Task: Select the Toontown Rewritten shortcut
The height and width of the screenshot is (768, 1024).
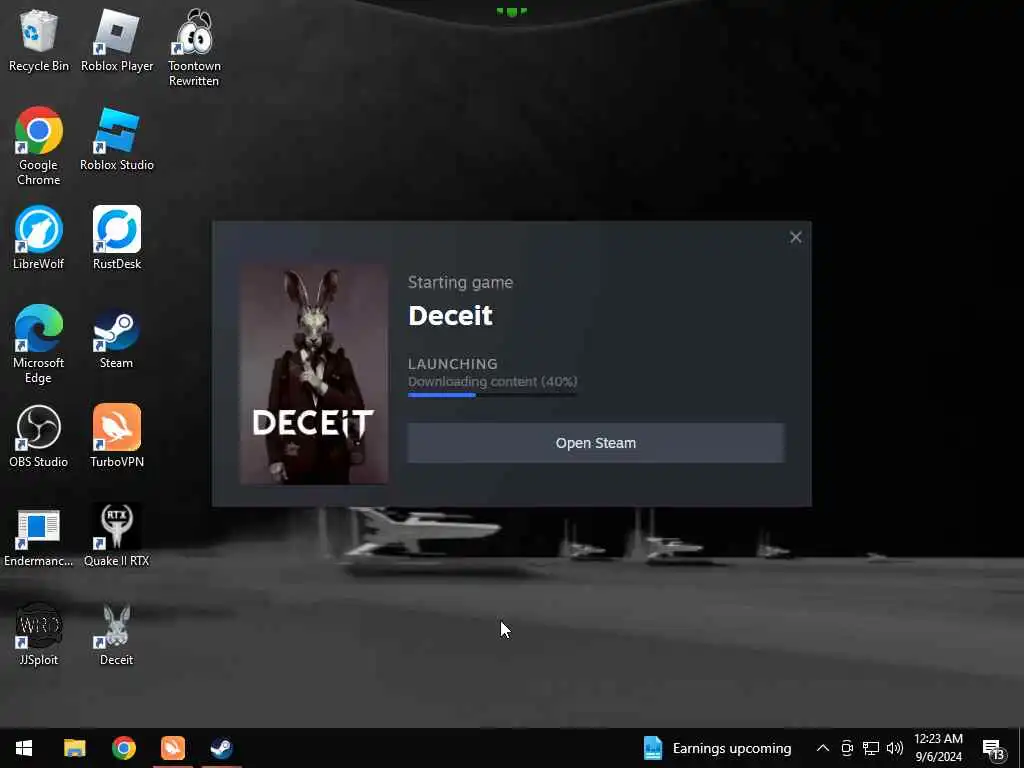Action: [x=194, y=48]
